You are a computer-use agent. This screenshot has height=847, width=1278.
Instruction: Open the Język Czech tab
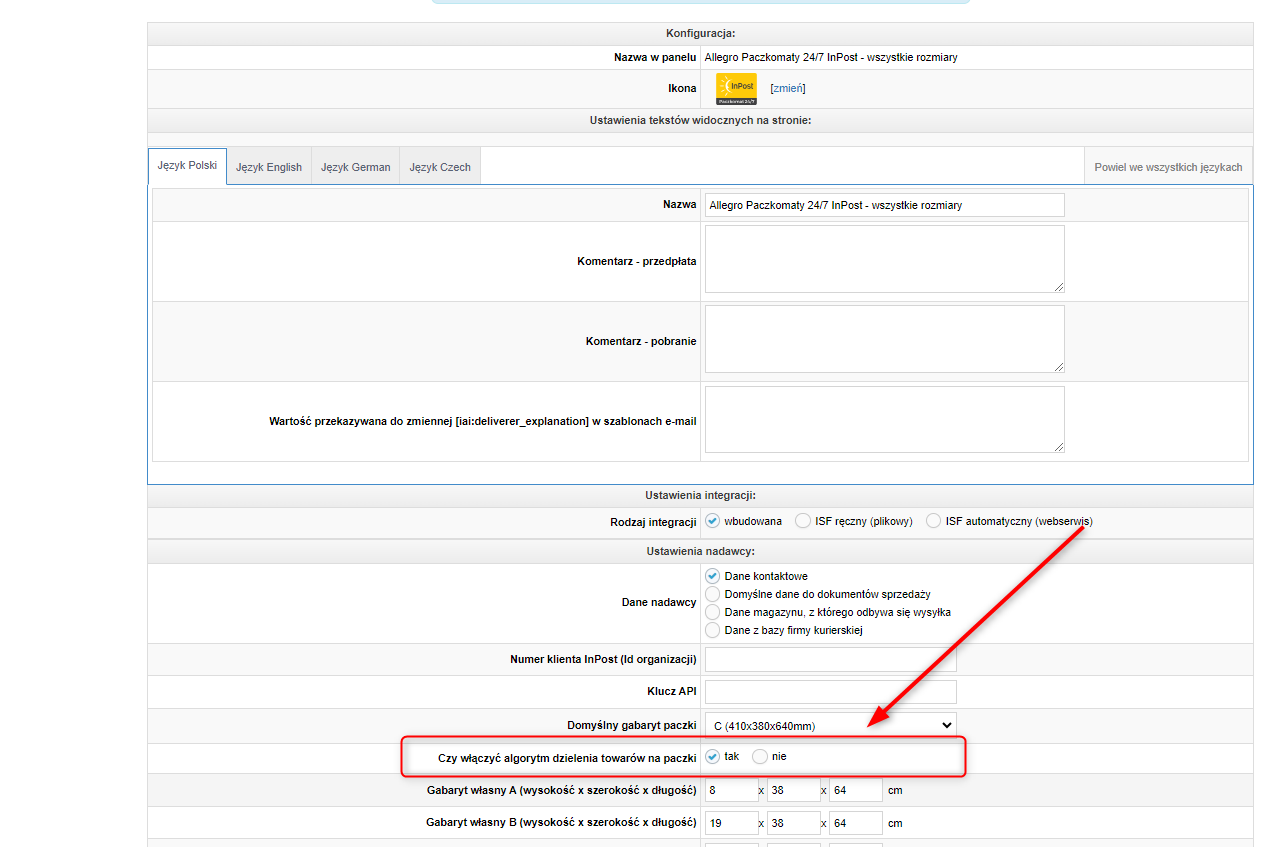(x=440, y=167)
